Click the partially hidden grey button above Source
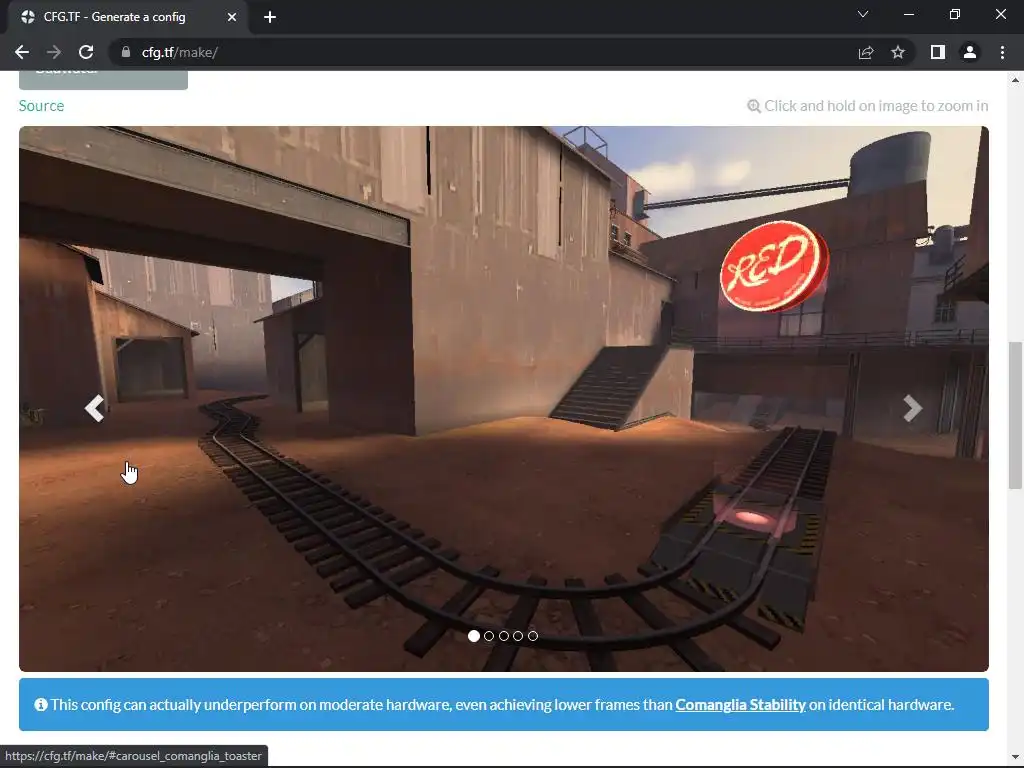 [103, 80]
